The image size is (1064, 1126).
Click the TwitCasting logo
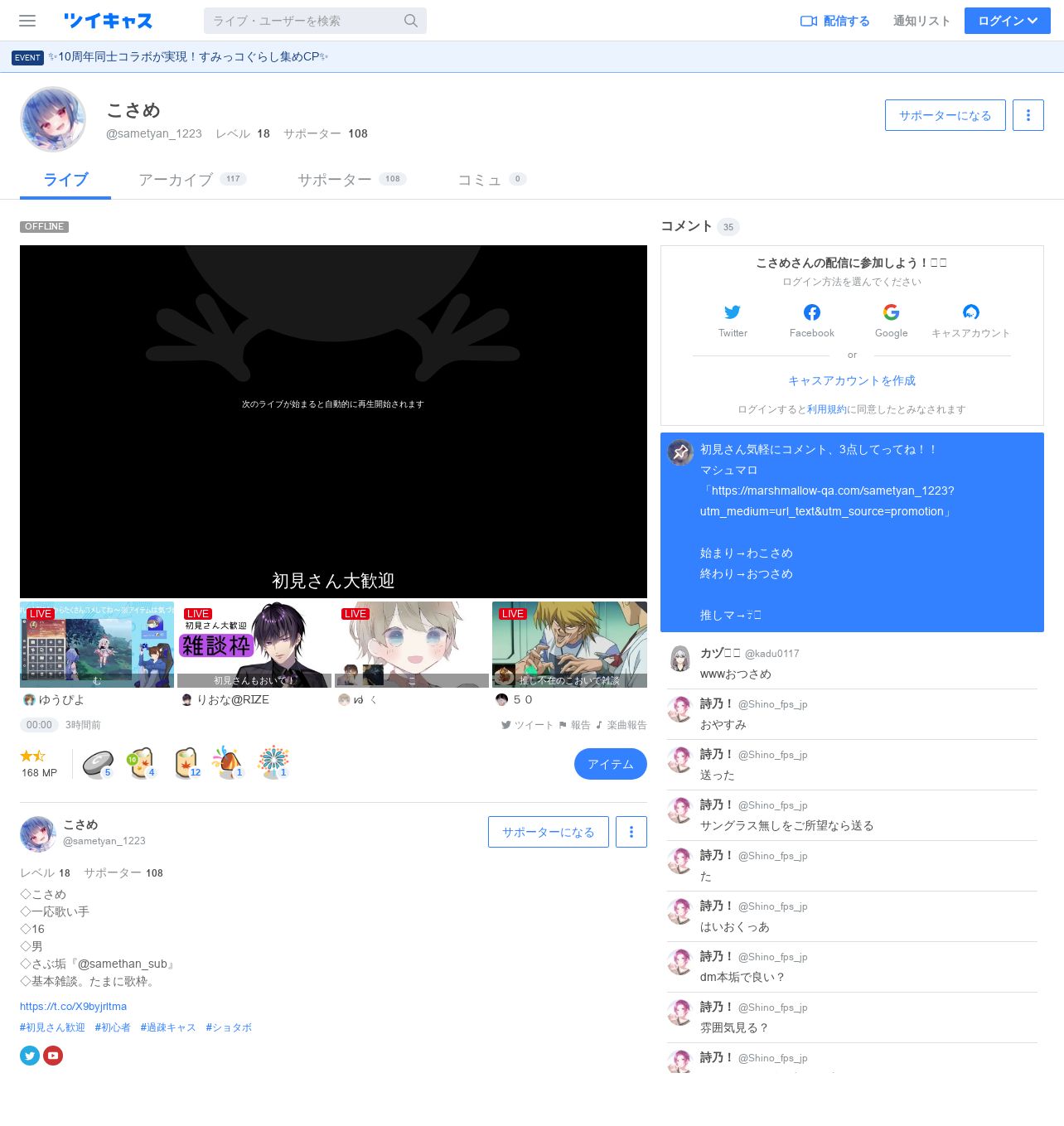tap(108, 21)
